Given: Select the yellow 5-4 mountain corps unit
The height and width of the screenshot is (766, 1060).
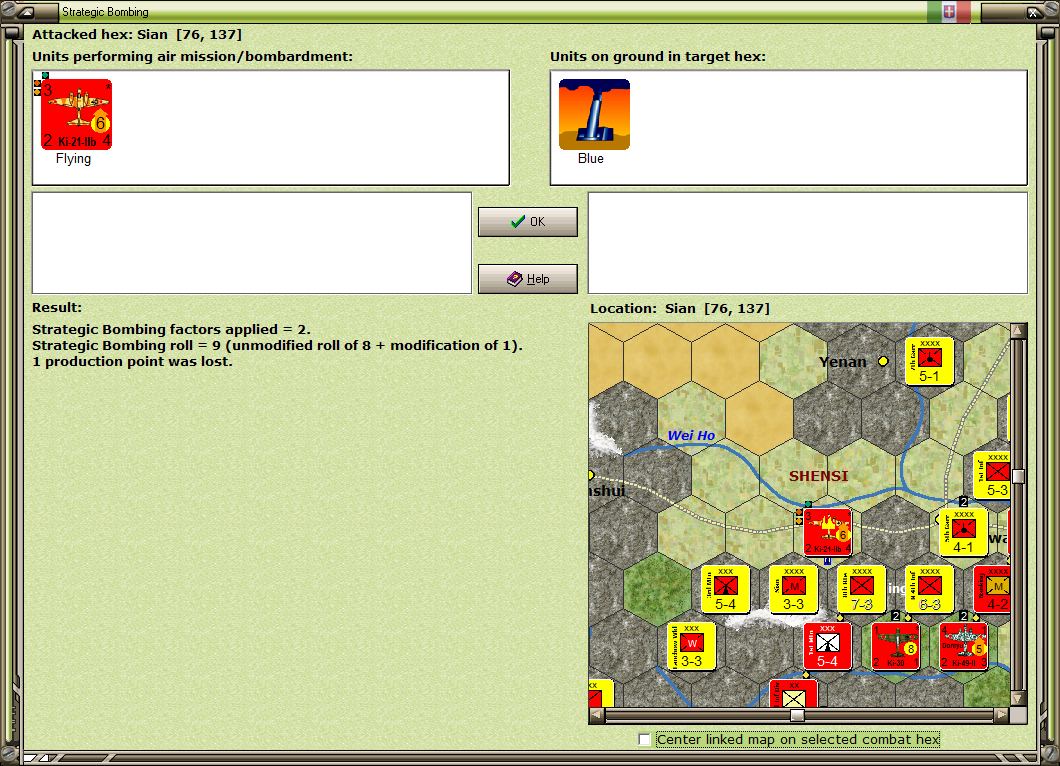Looking at the screenshot, I should (x=725, y=590).
